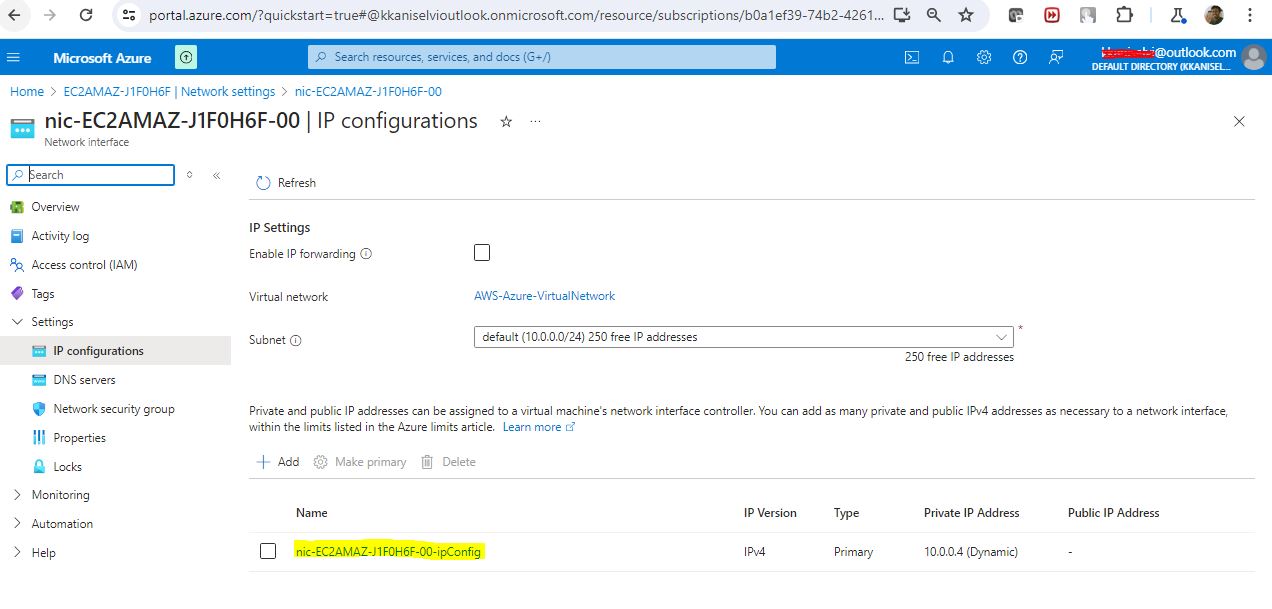1272x609 pixels.
Task: Collapse the Settings section
Action: 17,322
